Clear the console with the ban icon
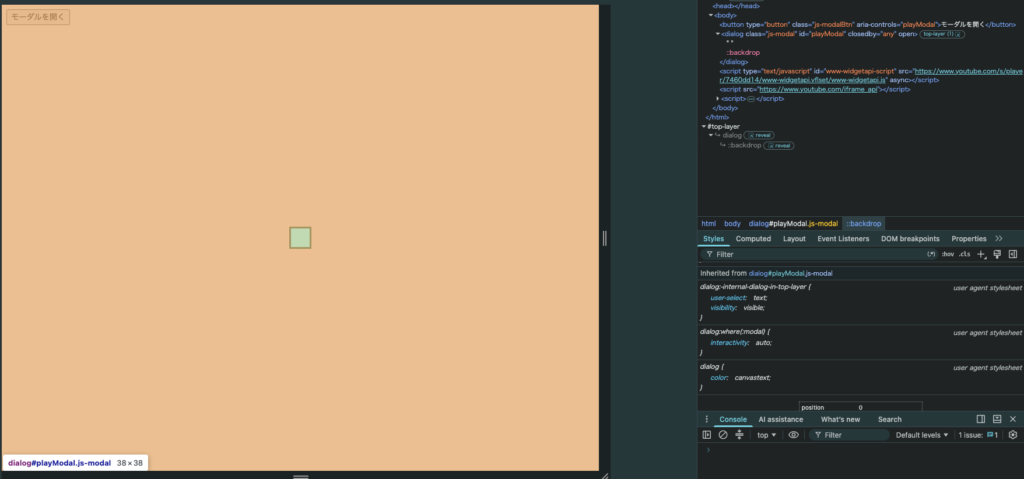Screen dimensions: 1024x479 723,435
